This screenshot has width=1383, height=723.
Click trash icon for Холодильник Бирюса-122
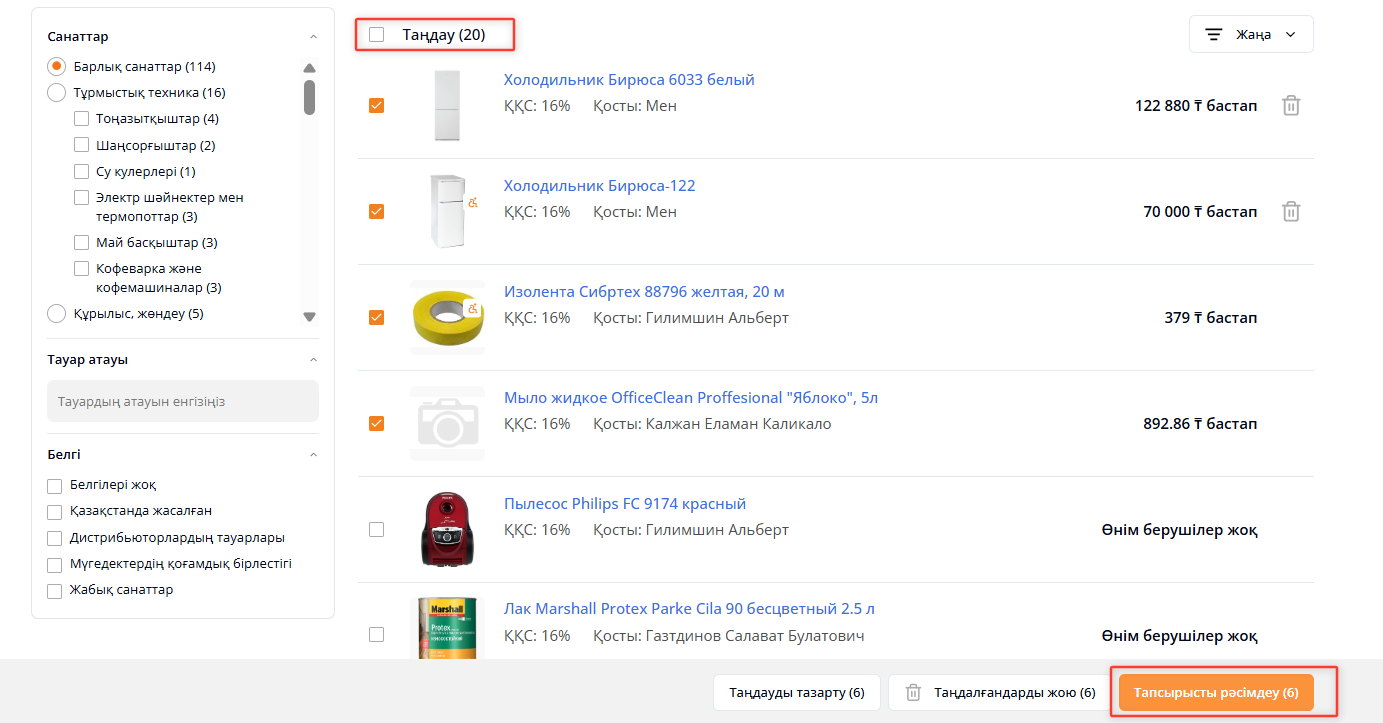pyautogui.click(x=1291, y=212)
